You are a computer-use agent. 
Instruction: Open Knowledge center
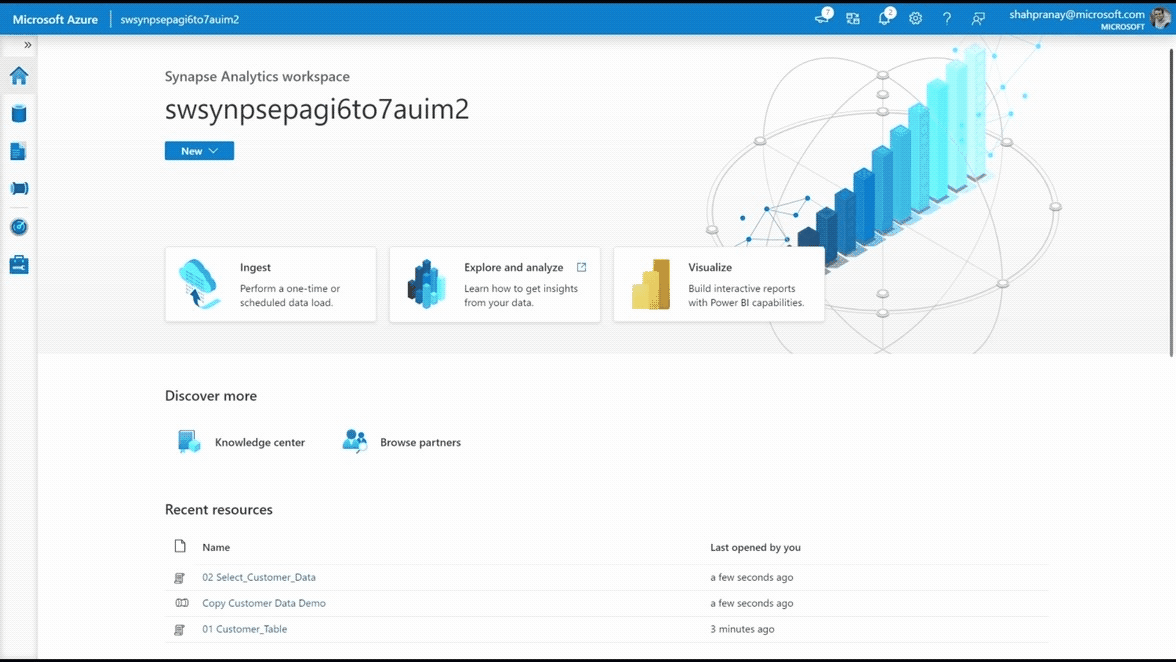(x=260, y=442)
